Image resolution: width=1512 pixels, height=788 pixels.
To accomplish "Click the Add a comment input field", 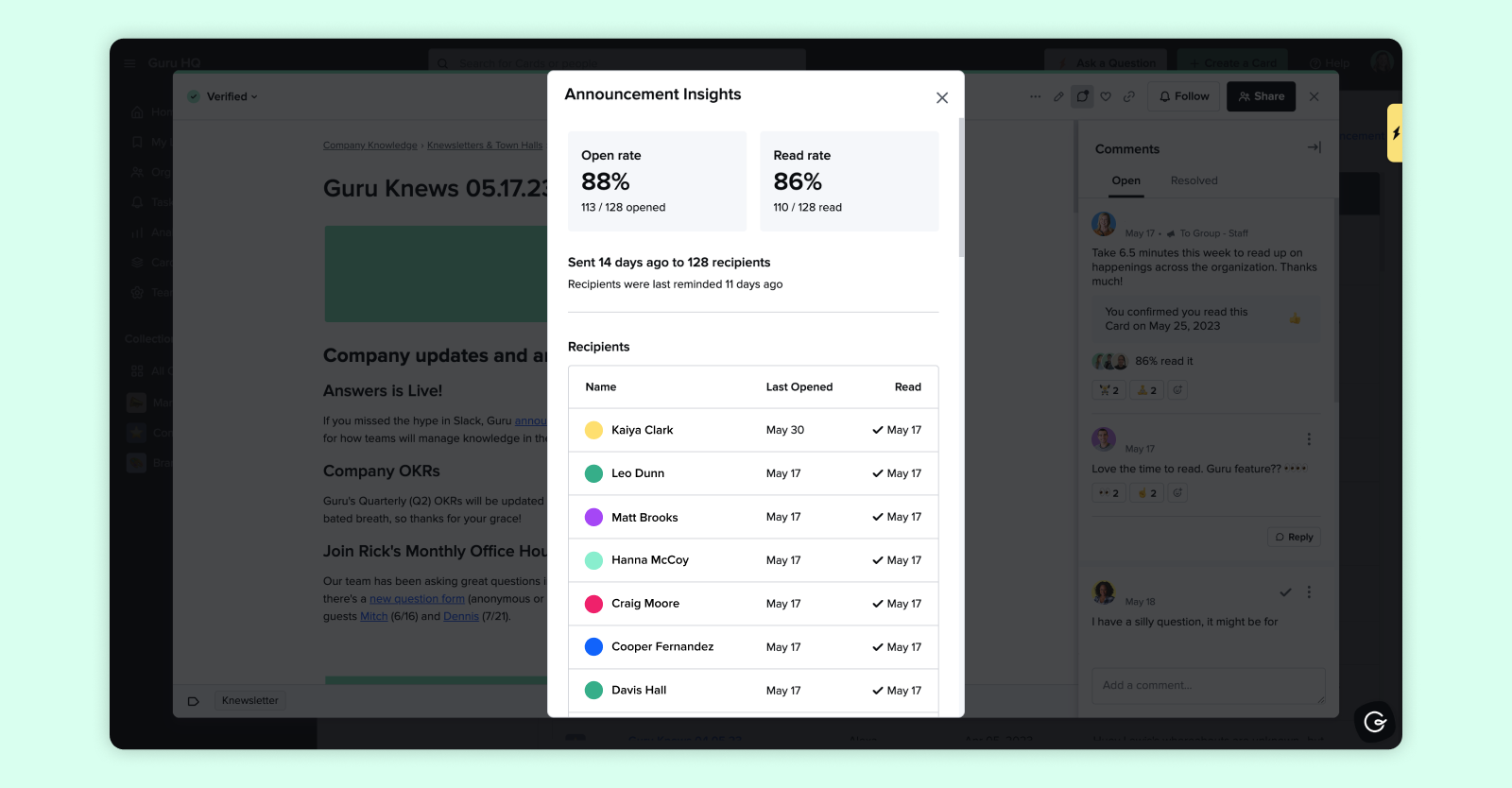I will coord(1209,686).
